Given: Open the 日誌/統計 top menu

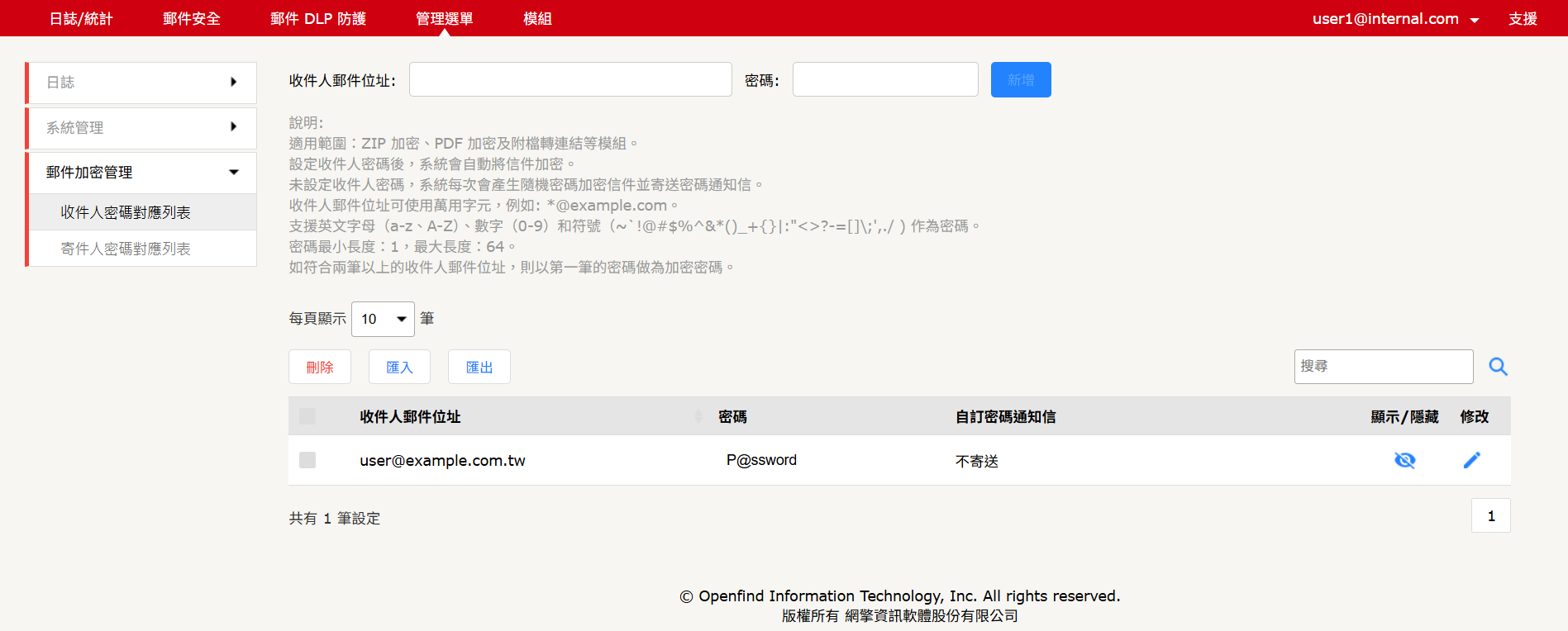Looking at the screenshot, I should pos(81,18).
